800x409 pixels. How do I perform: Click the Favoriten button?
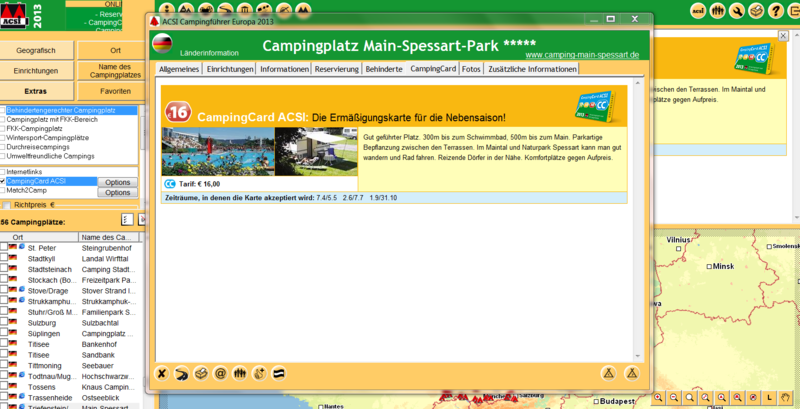(x=115, y=91)
